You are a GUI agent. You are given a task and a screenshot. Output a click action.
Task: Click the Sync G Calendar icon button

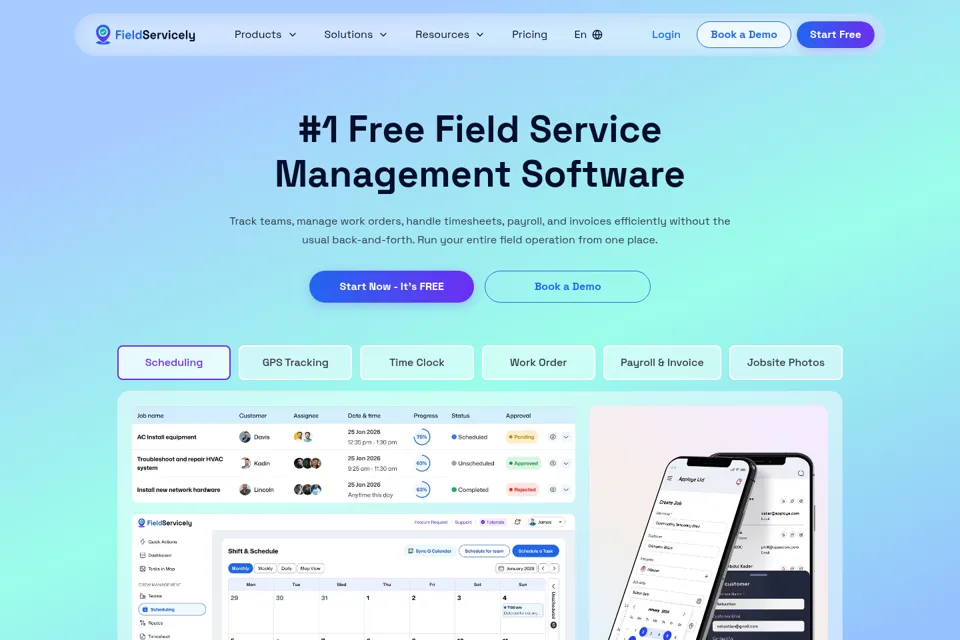[x=430, y=551]
